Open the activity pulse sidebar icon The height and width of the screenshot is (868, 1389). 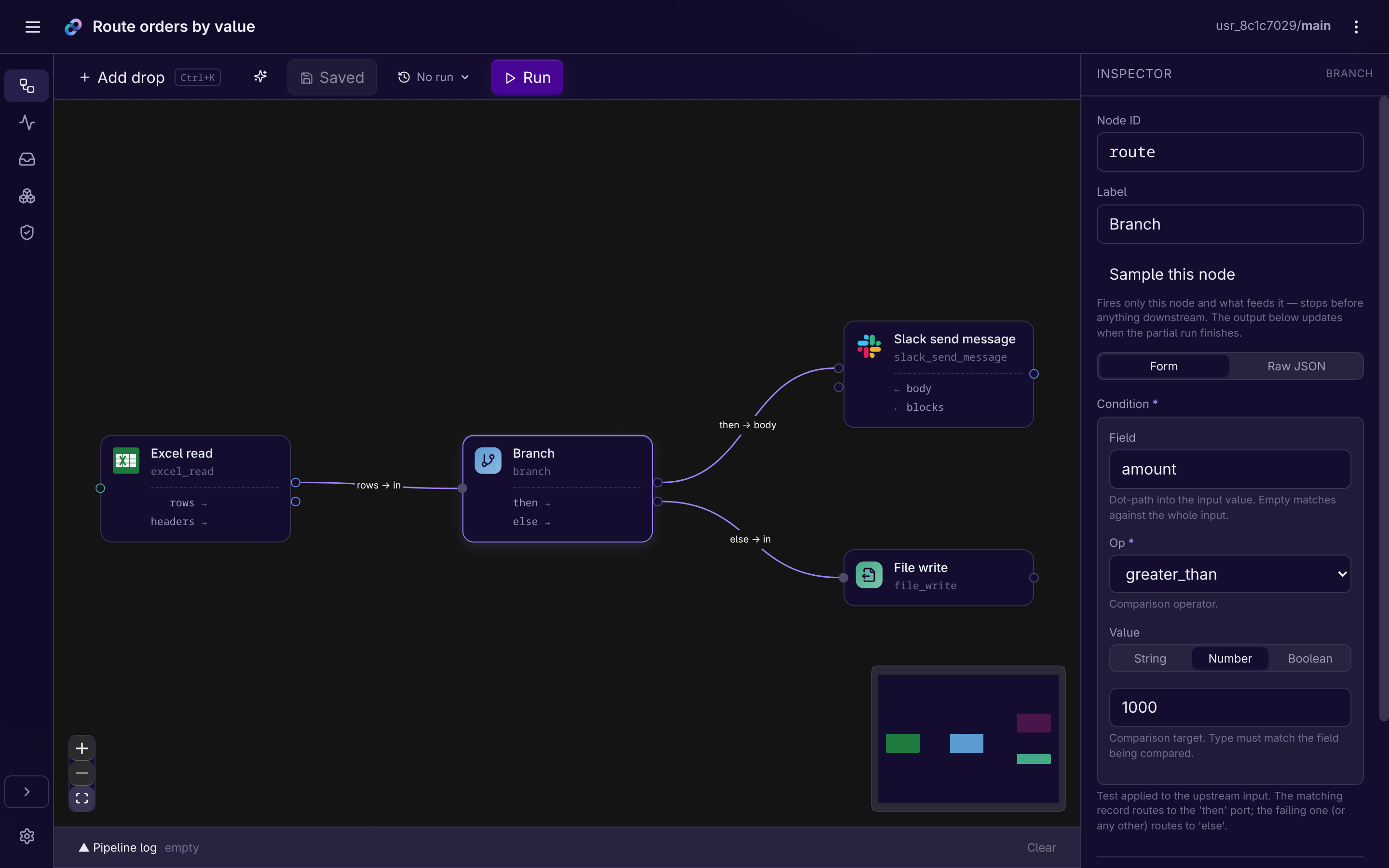point(27,122)
